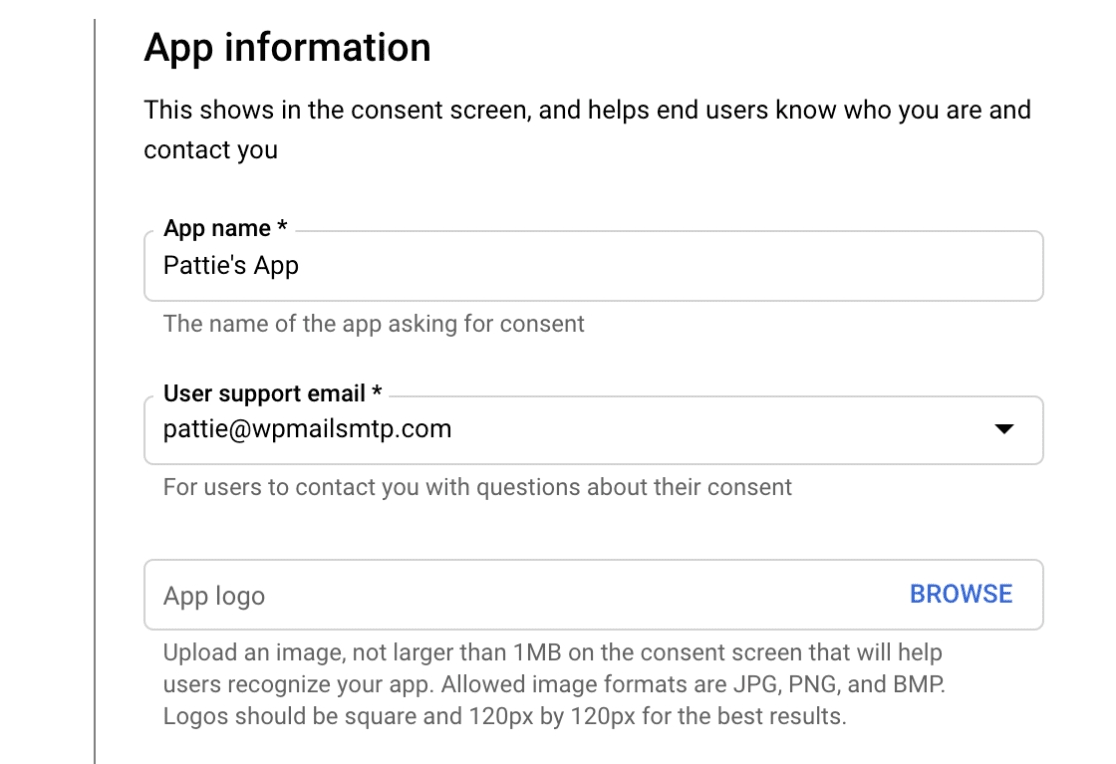
Task: Click the "App information" heading
Action: 287,48
